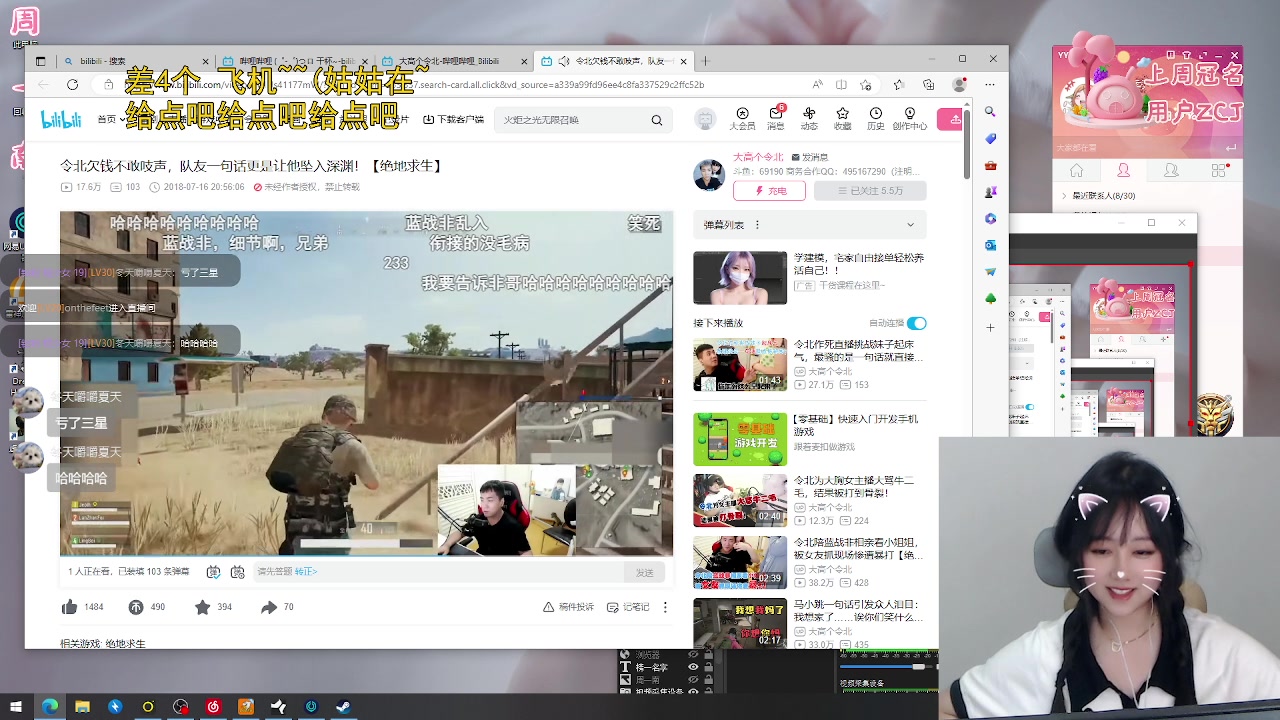The height and width of the screenshot is (720, 1280).
Task: Focus the bilibili search input field
Action: pyautogui.click(x=572, y=120)
